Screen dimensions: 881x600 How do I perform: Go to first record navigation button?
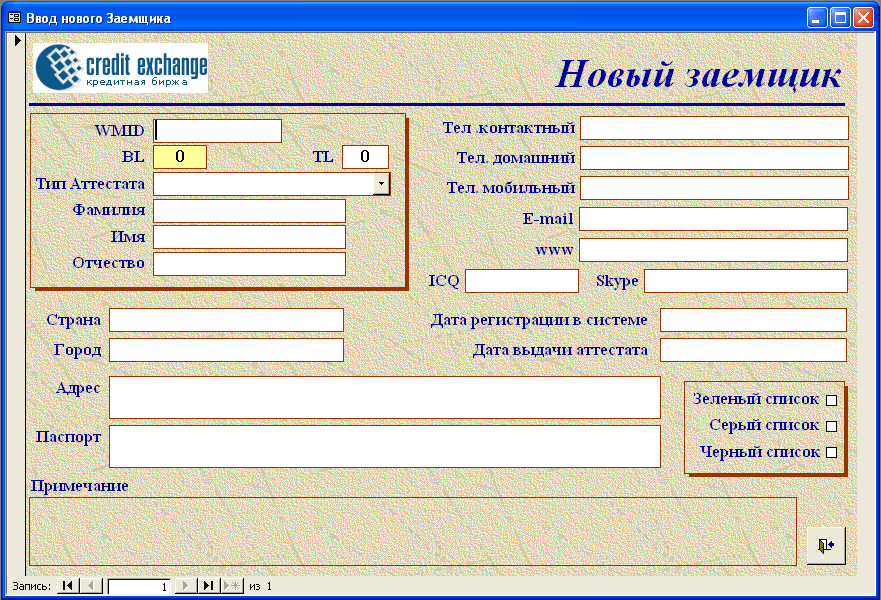click(x=67, y=586)
